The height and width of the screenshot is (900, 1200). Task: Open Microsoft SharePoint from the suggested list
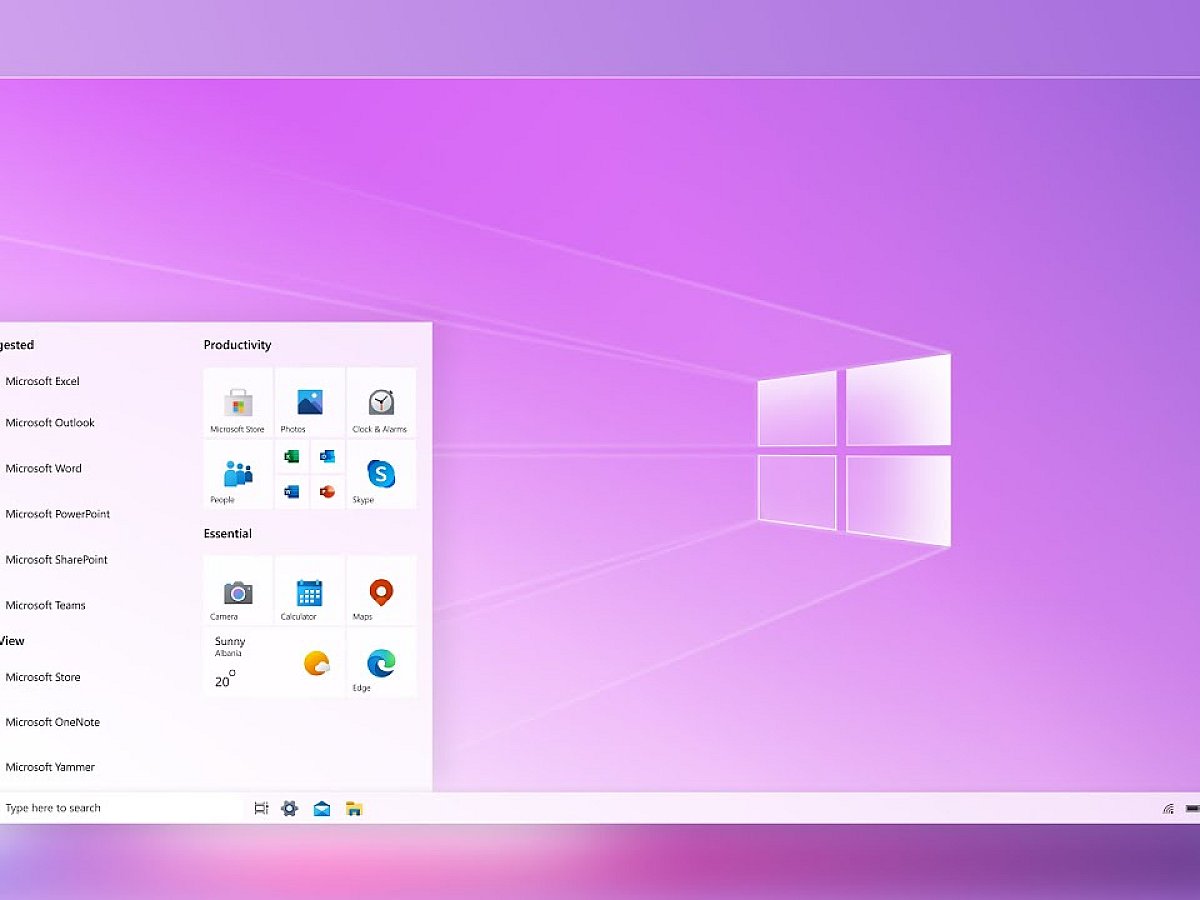click(x=56, y=560)
